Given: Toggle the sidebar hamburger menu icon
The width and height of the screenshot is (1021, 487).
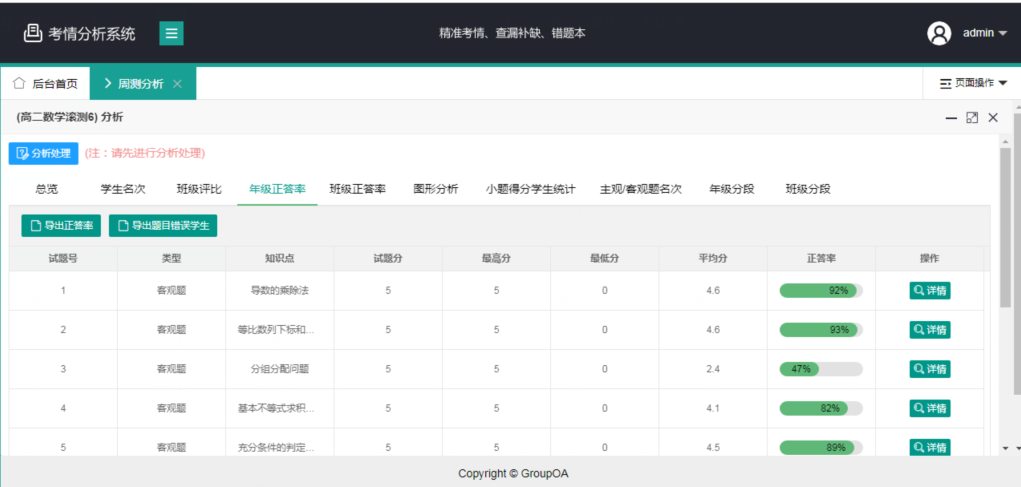Looking at the screenshot, I should point(172,33).
